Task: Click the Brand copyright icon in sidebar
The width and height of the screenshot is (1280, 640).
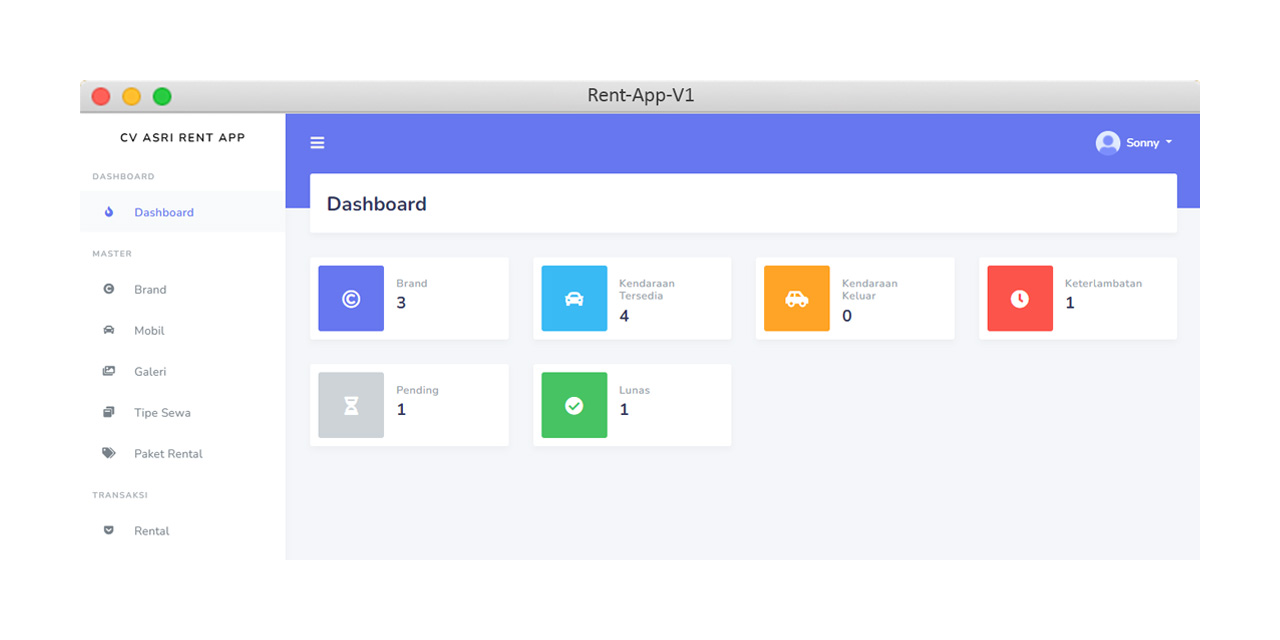Action: [x=109, y=289]
